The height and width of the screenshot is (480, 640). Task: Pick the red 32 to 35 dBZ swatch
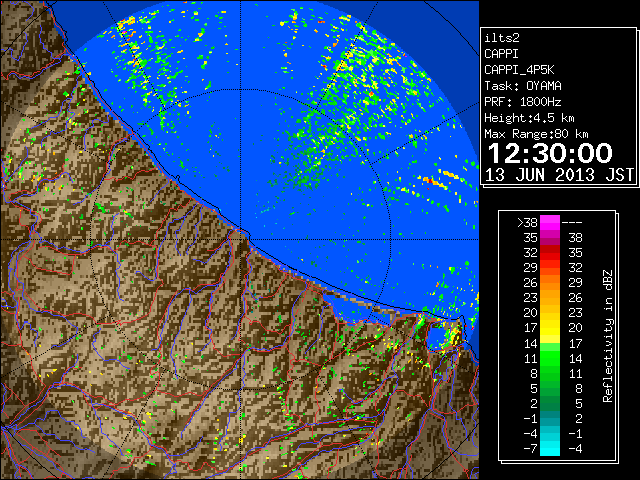550,253
